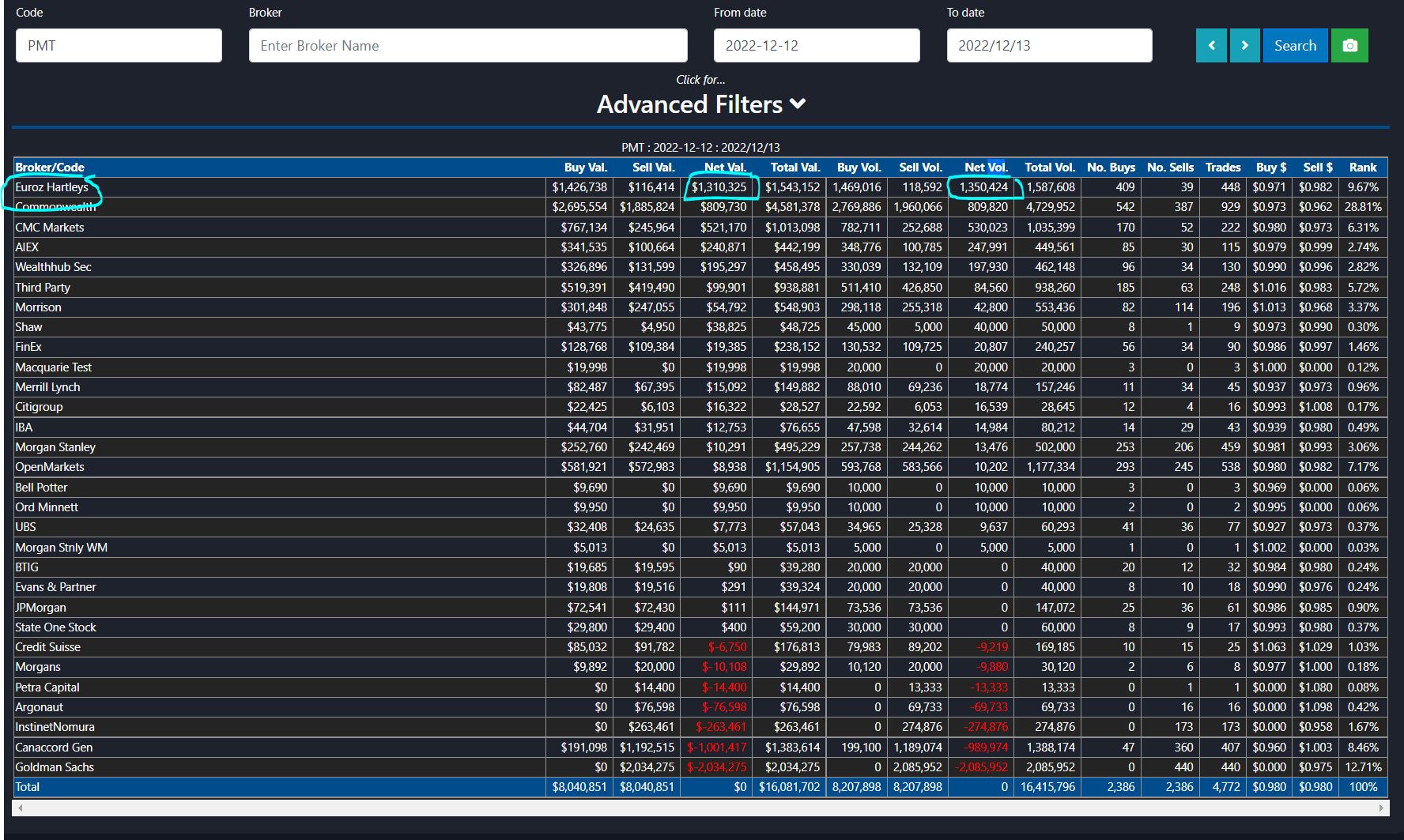This screenshot has height=840, width=1404.
Task: Expand the Advanced Filters chevron
Action: pos(798,104)
